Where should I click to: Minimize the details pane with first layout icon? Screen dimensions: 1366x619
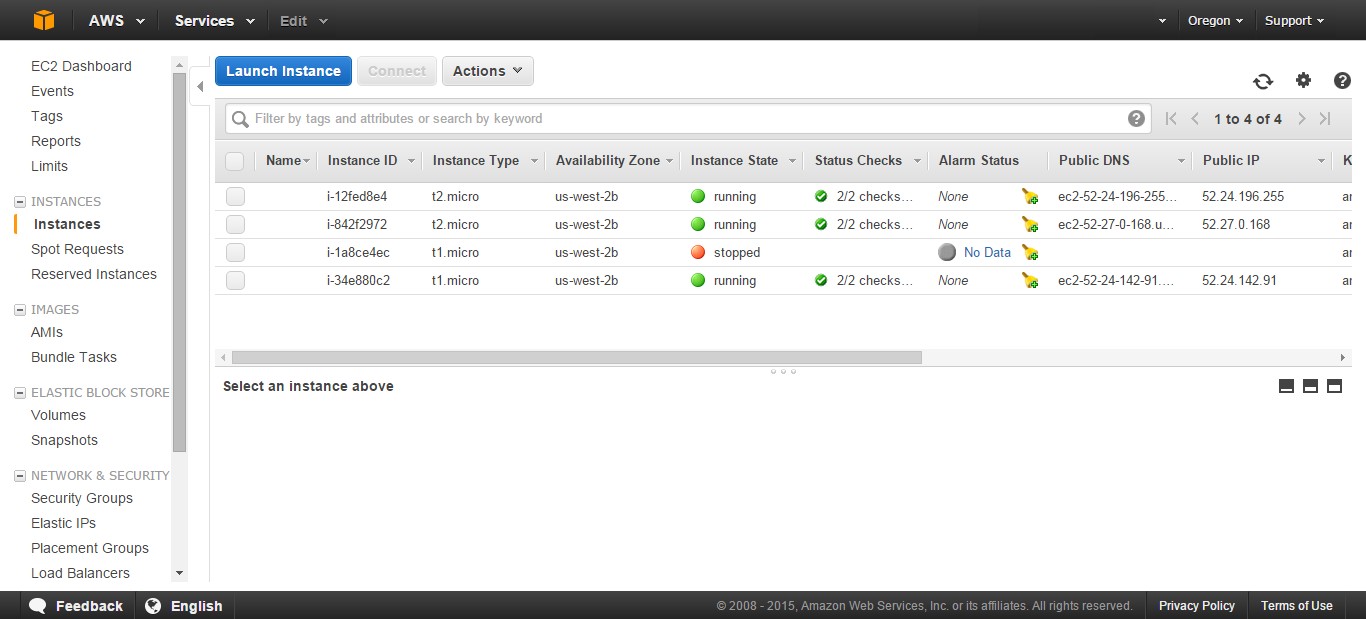coord(1287,386)
